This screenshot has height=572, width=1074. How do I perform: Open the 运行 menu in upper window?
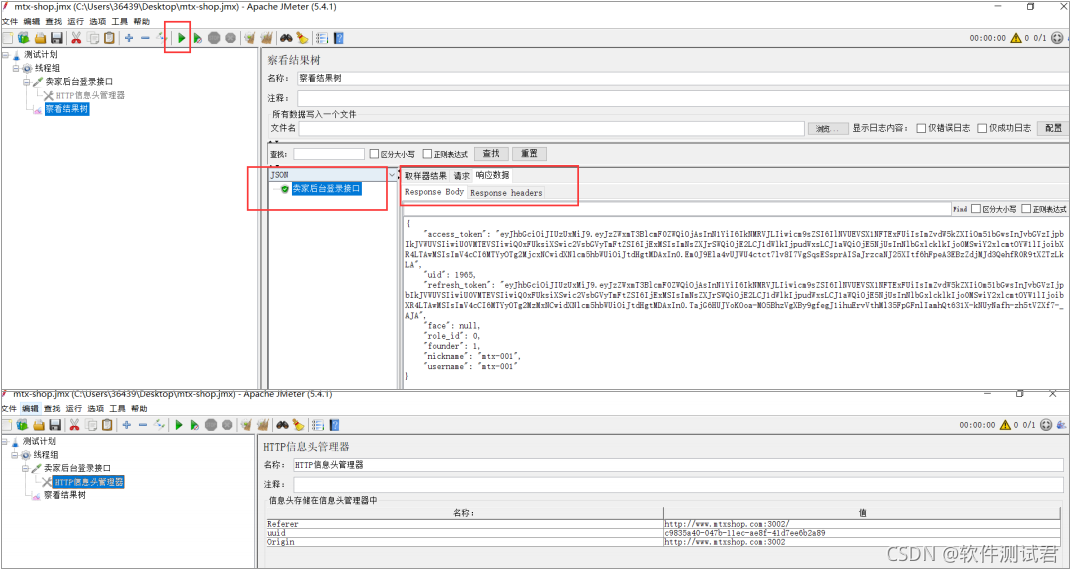tap(75, 22)
